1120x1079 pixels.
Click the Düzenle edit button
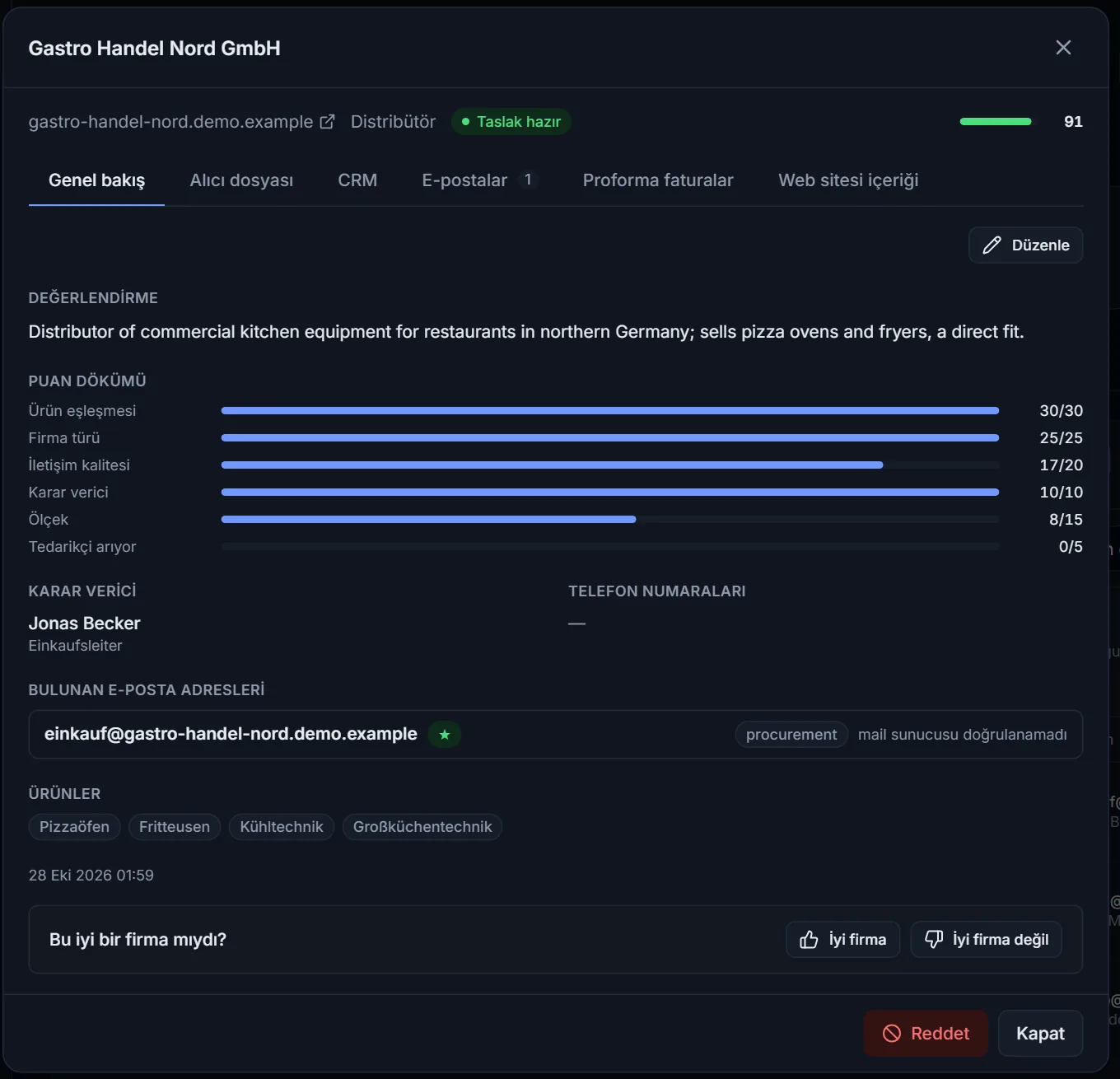click(x=1025, y=245)
